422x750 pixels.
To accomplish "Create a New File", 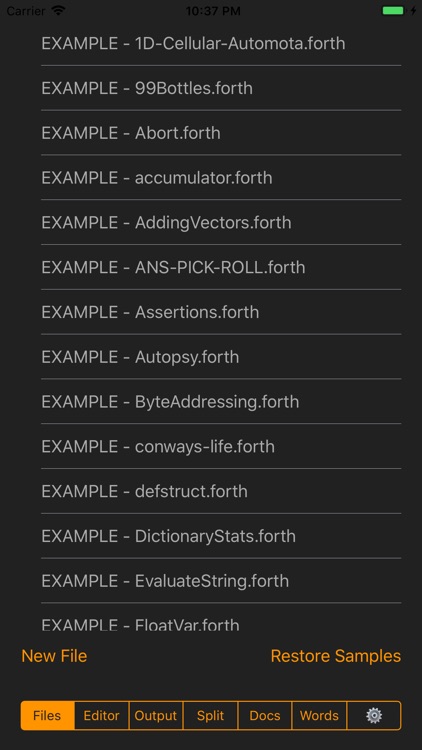I will 54,656.
